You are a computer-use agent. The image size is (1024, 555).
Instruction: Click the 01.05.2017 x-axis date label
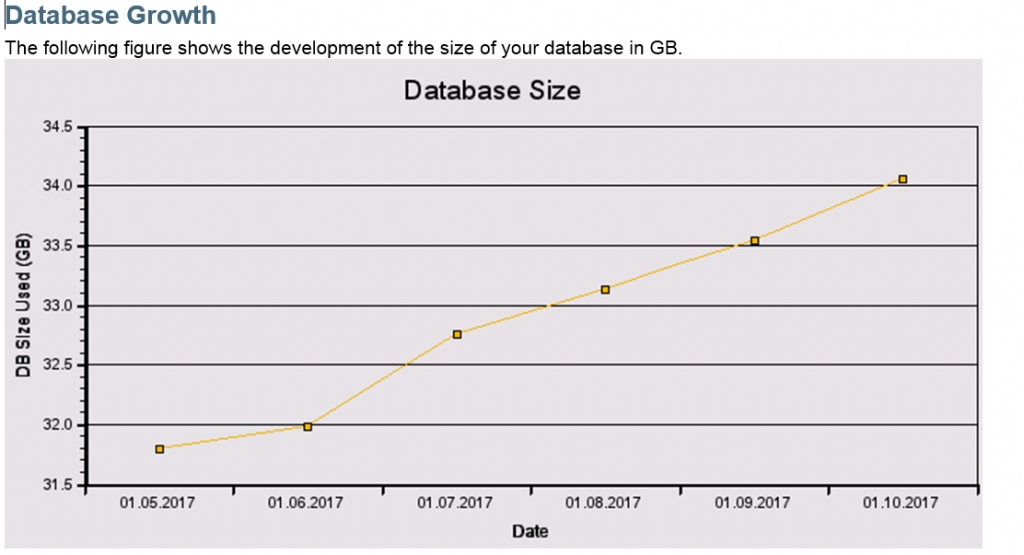pos(157,503)
